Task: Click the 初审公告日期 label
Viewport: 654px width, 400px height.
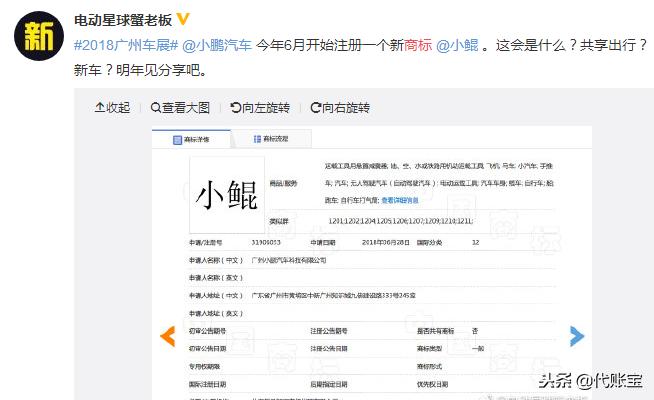Action: (x=207, y=348)
